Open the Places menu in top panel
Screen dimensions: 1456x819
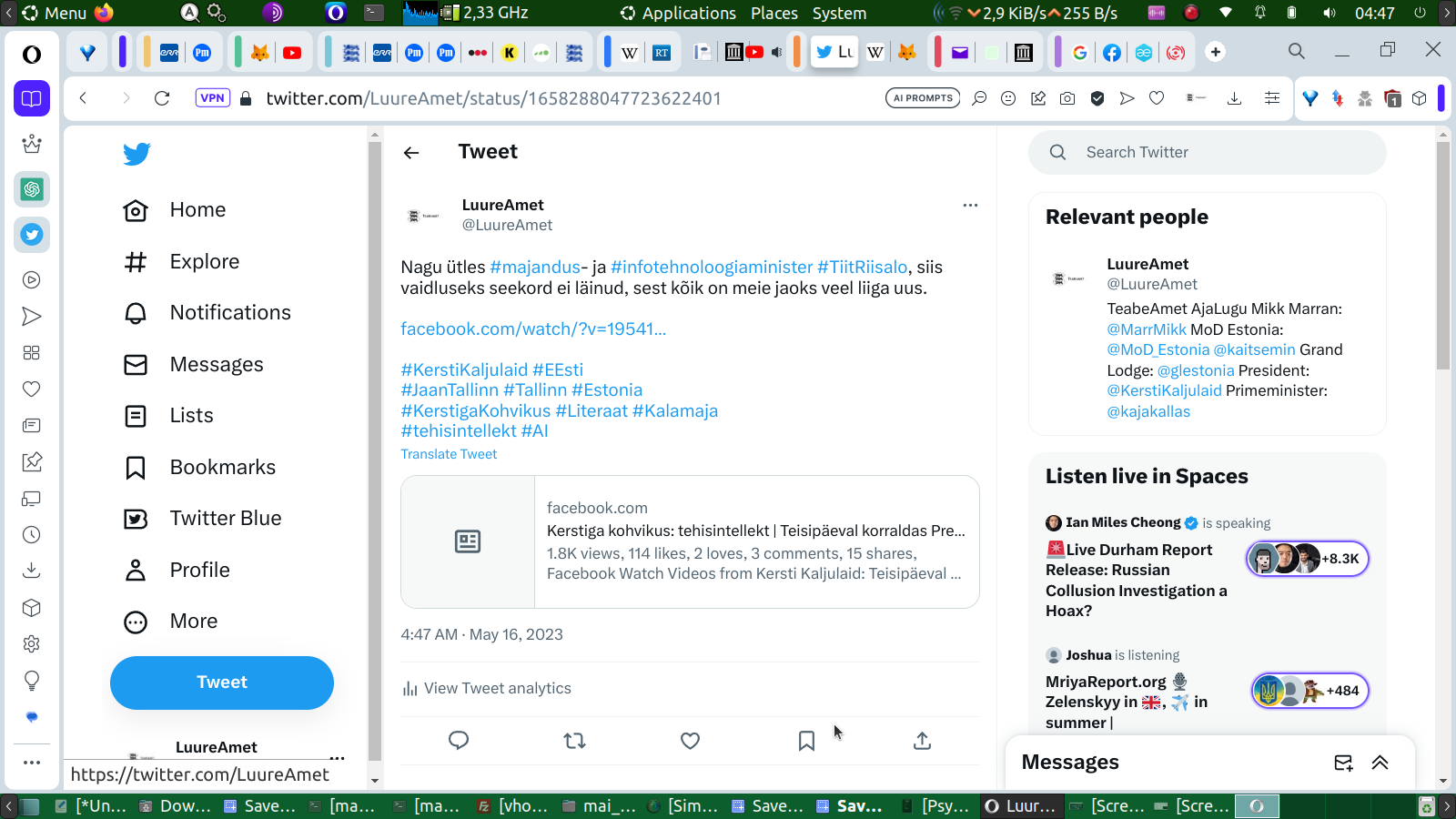click(x=774, y=13)
